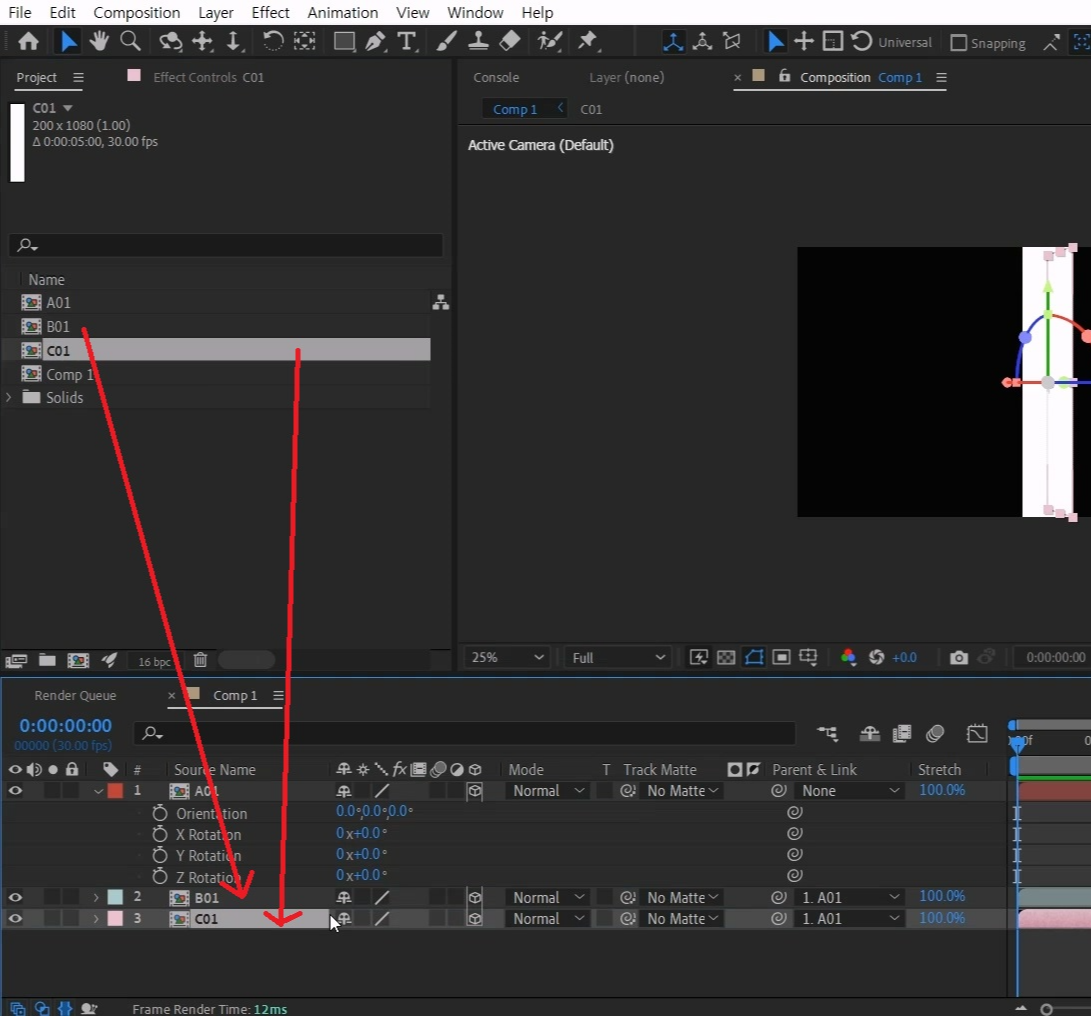1091x1016 pixels.
Task: Hide the C01 layer eye icon
Action: coord(15,919)
